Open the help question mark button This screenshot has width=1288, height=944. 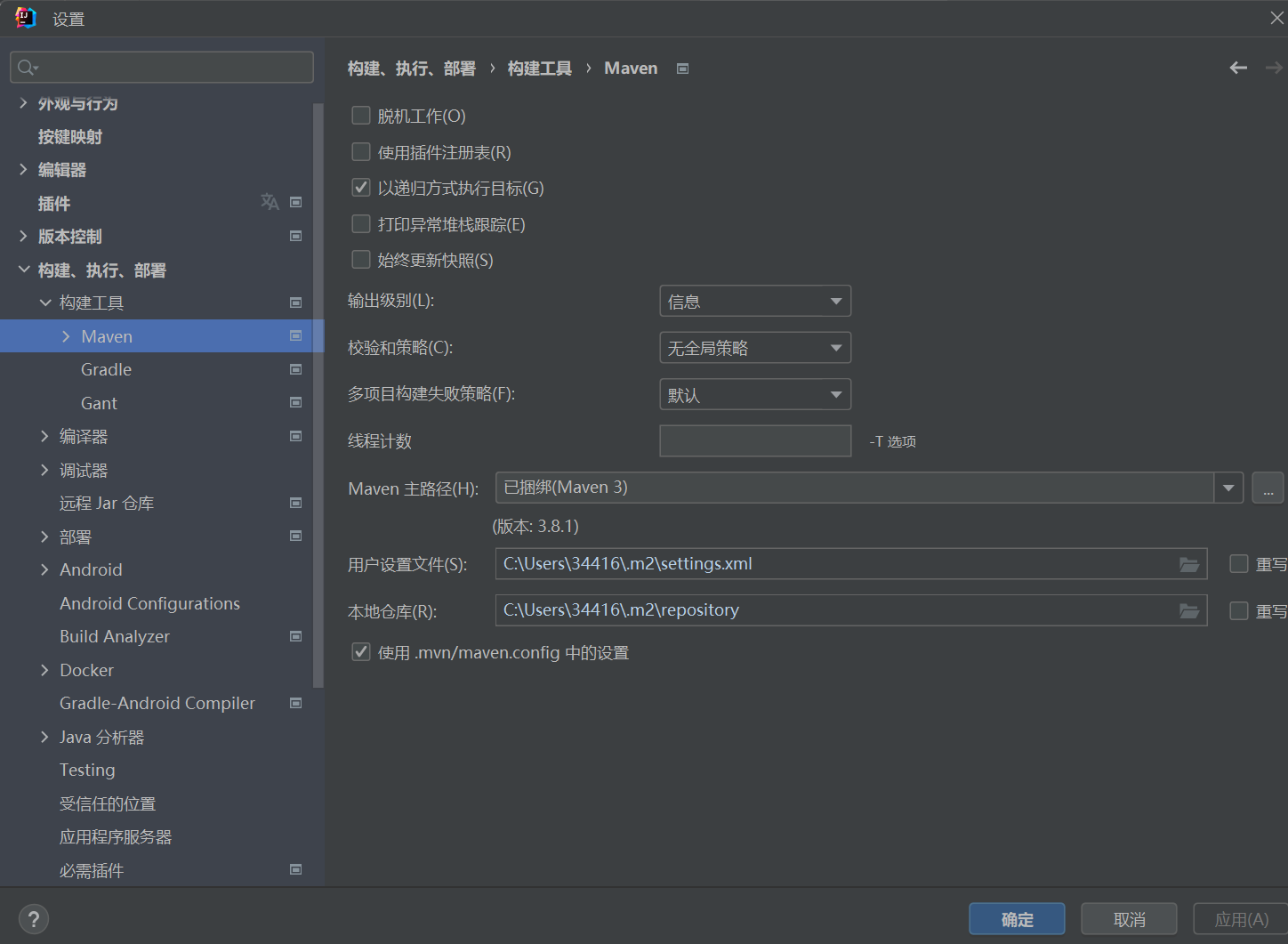point(34,919)
